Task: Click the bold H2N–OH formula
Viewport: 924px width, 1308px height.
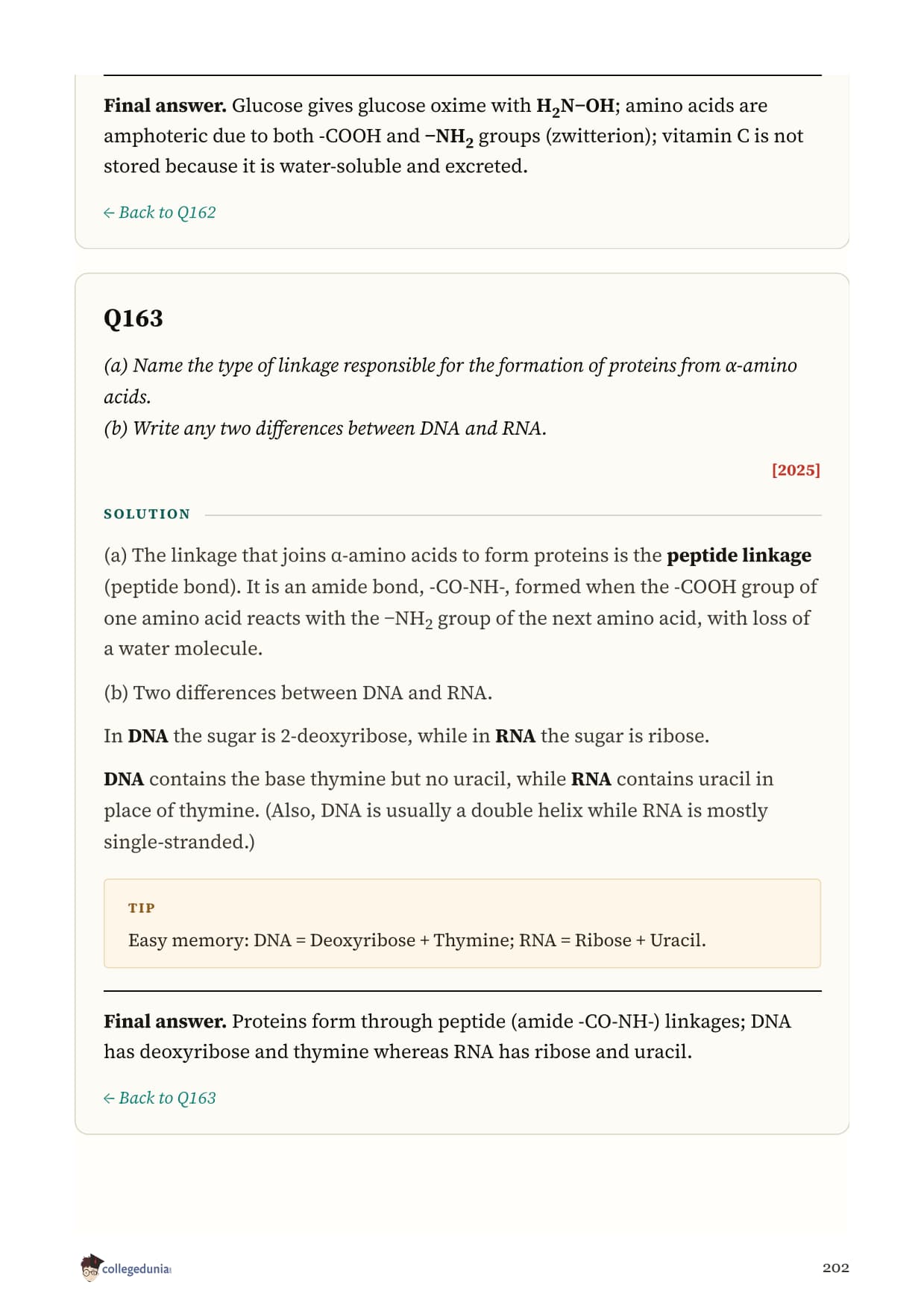Action: tap(576, 107)
